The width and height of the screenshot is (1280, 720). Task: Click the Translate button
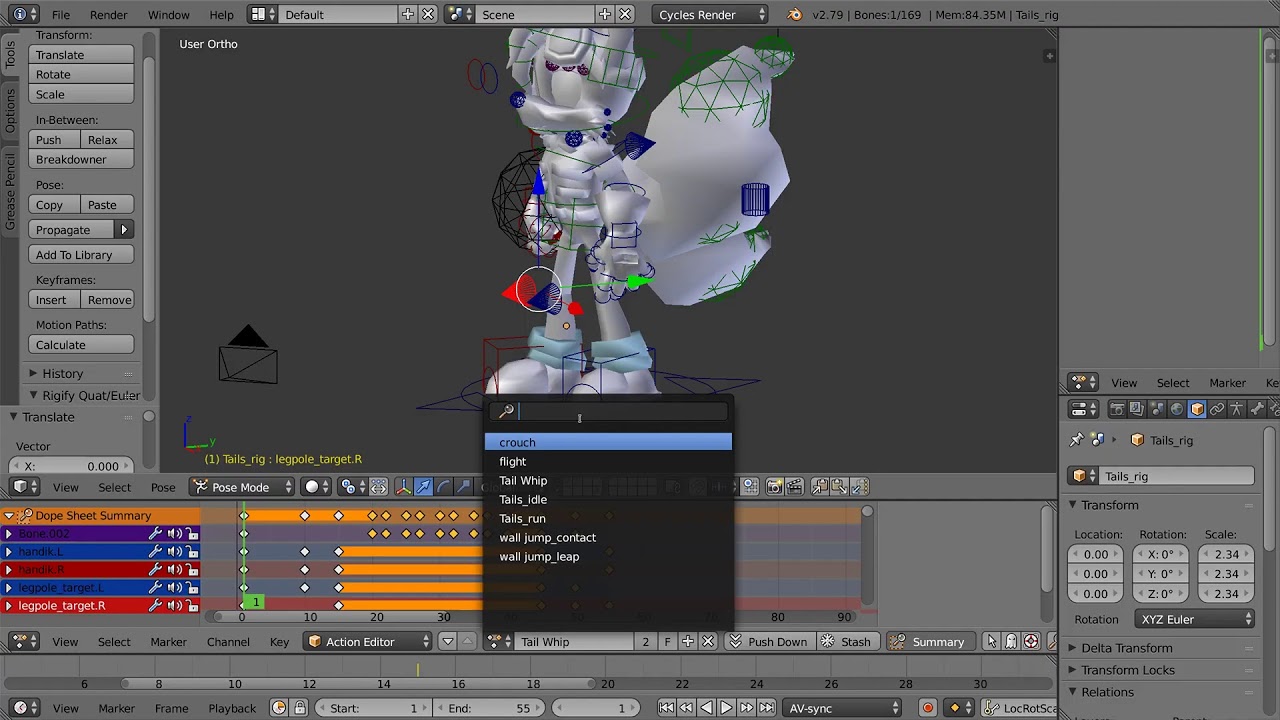click(x=81, y=55)
